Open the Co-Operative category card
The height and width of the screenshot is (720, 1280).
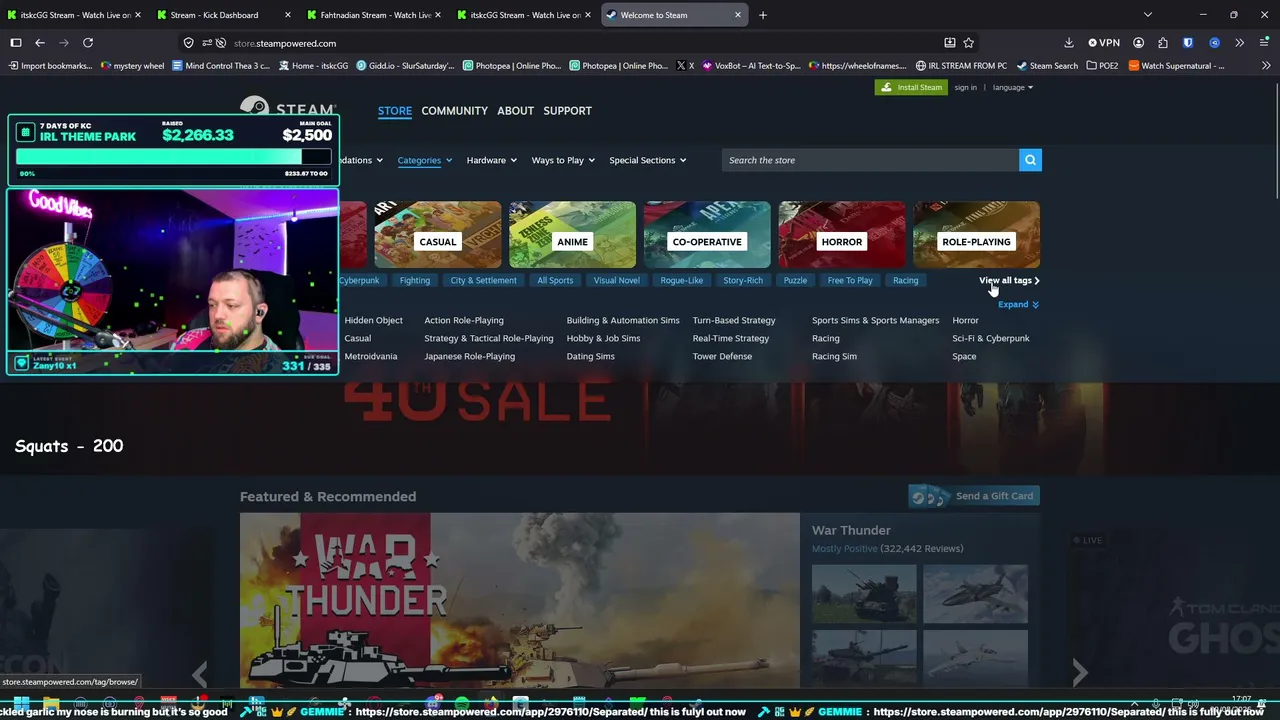click(x=707, y=235)
